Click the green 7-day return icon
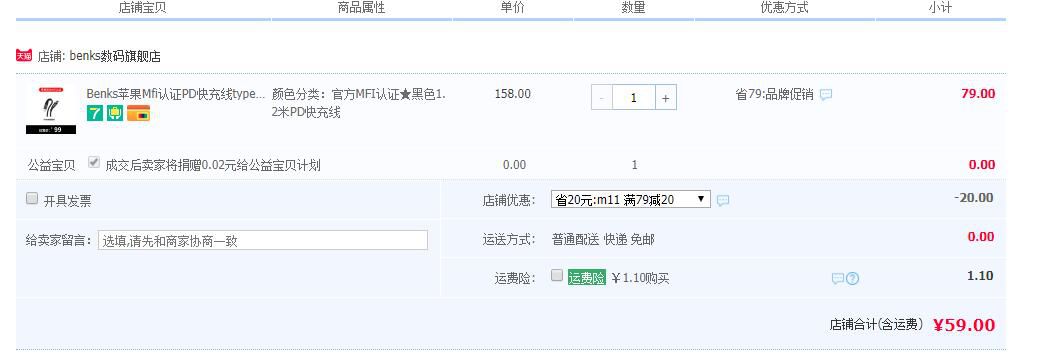The image size is (1057, 361). coord(95,114)
